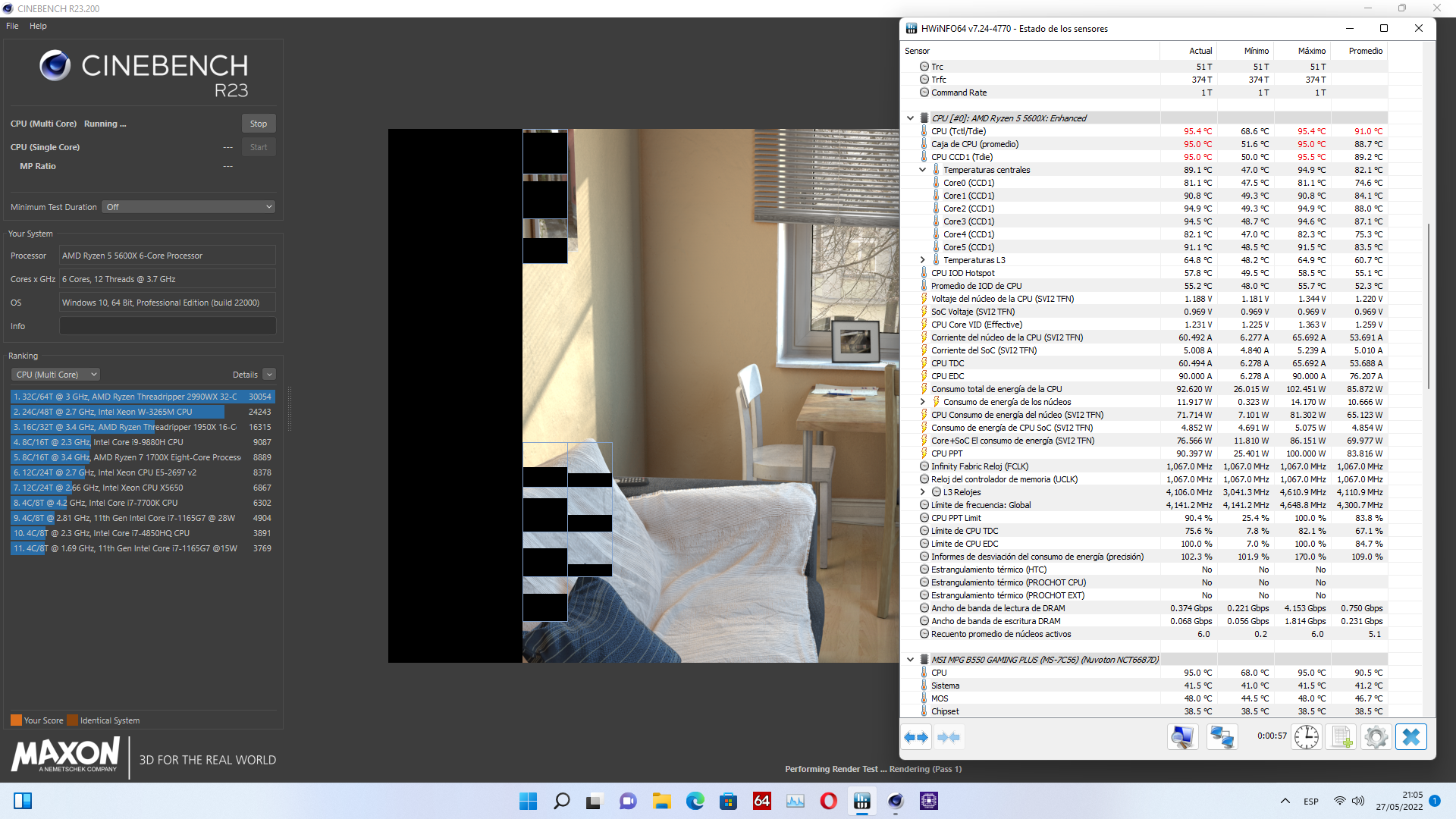Open CPU-Z purple chip taskbar icon
Screen dimensions: 1456x819
click(x=928, y=801)
